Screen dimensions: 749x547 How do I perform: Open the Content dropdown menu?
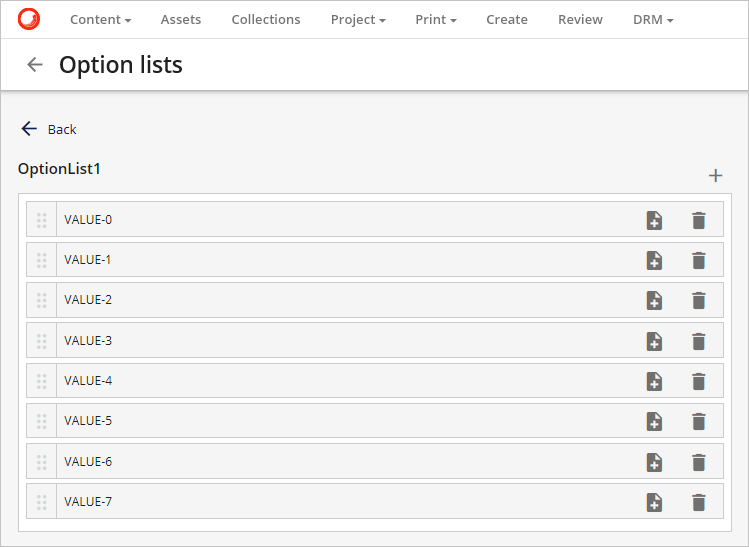click(x=101, y=19)
